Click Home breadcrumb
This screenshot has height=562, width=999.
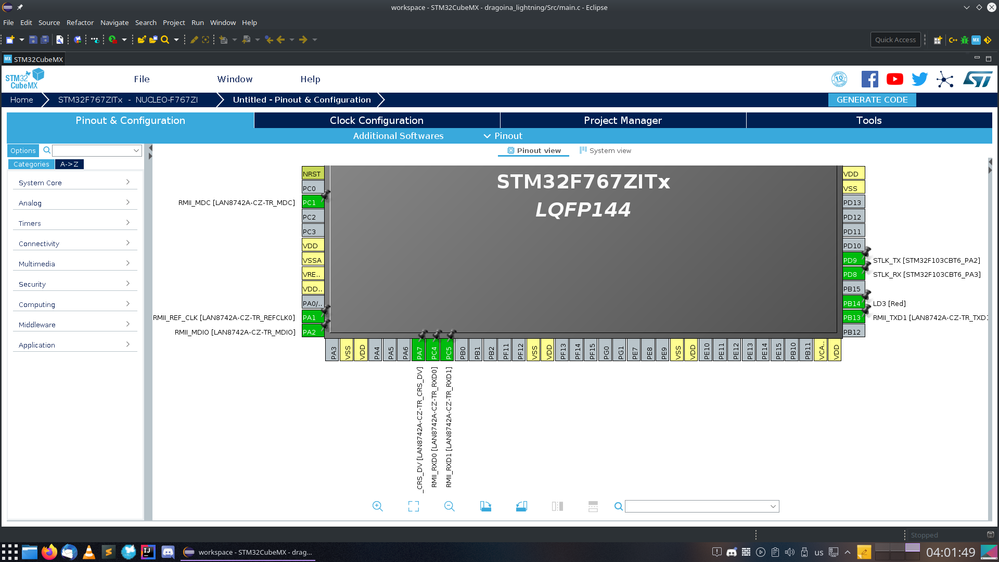tap(22, 99)
